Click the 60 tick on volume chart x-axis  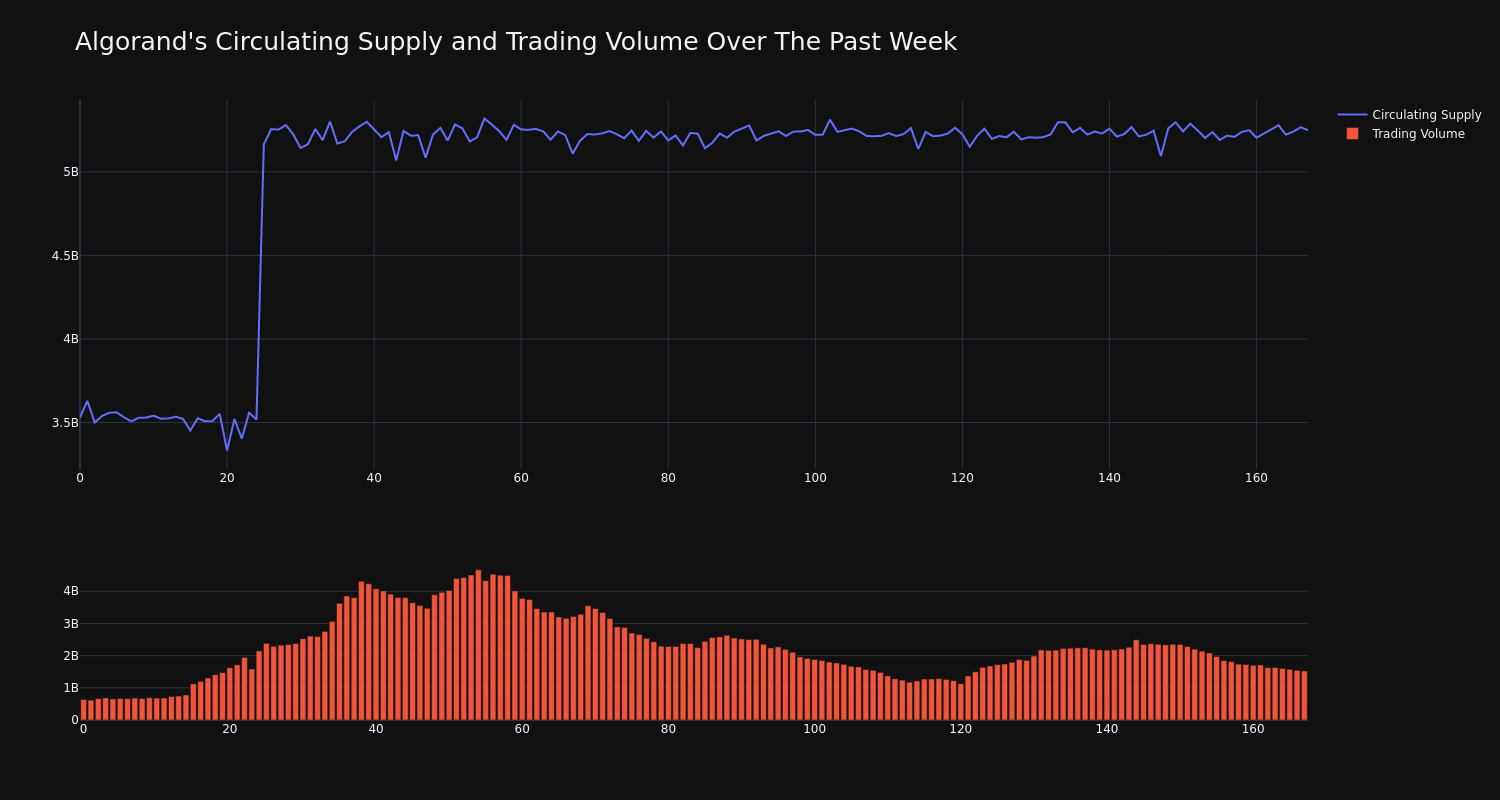coord(522,730)
